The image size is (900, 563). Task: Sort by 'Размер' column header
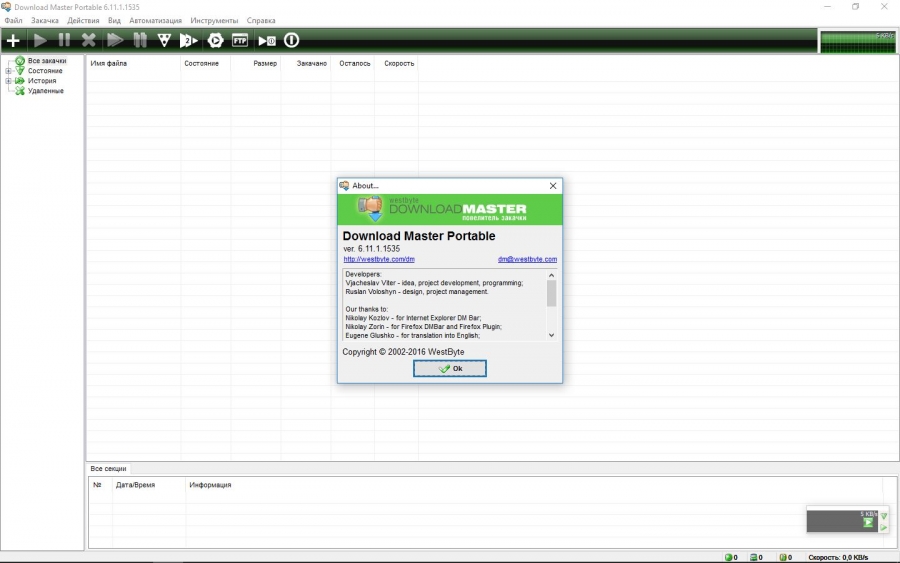pos(256,64)
